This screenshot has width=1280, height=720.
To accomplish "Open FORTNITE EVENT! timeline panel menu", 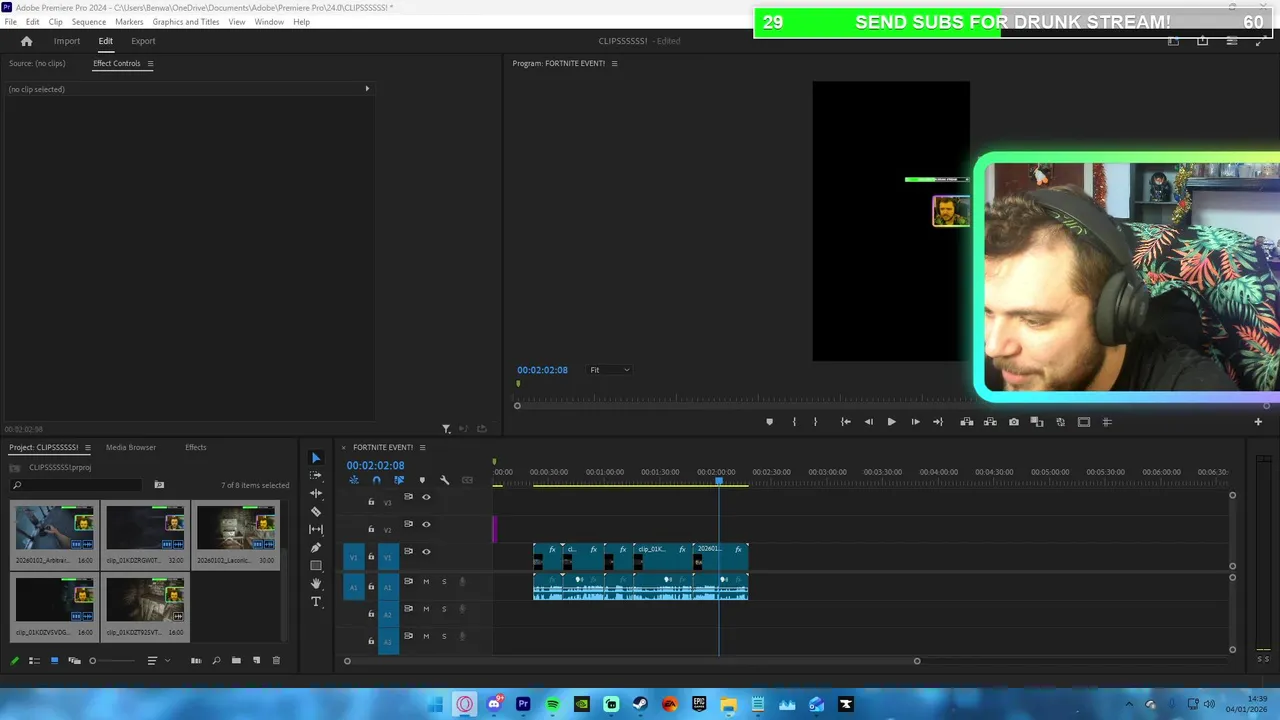I will (422, 447).
